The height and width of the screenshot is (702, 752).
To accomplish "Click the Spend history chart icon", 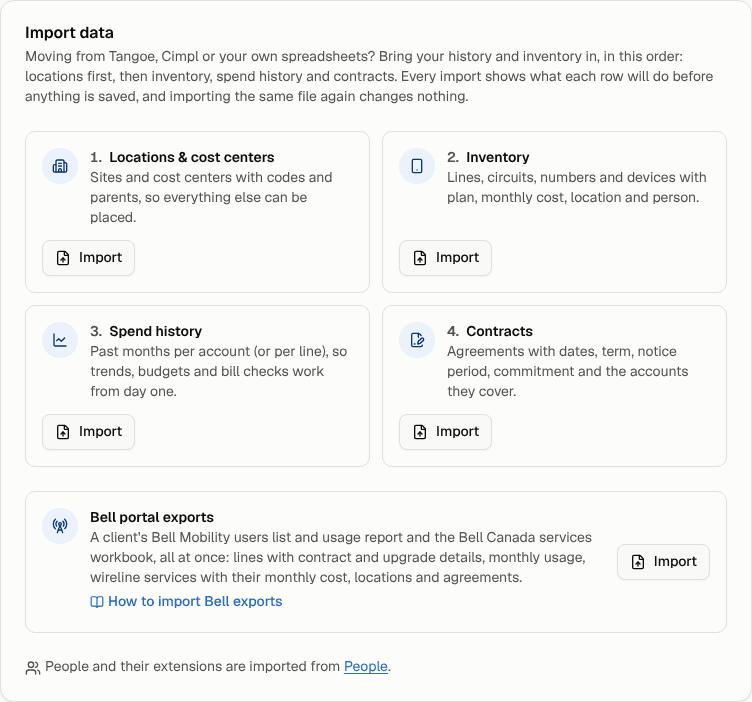I will (60, 340).
